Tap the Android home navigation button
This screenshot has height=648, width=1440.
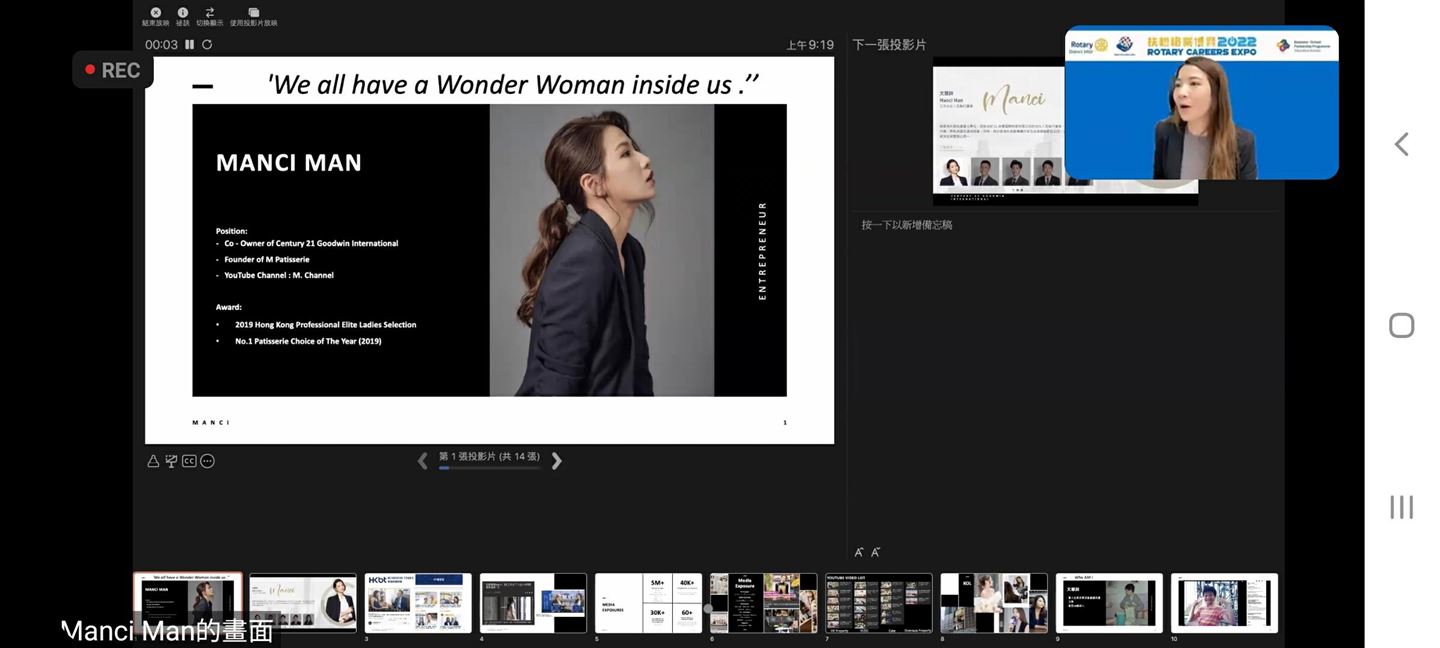pyautogui.click(x=1402, y=326)
